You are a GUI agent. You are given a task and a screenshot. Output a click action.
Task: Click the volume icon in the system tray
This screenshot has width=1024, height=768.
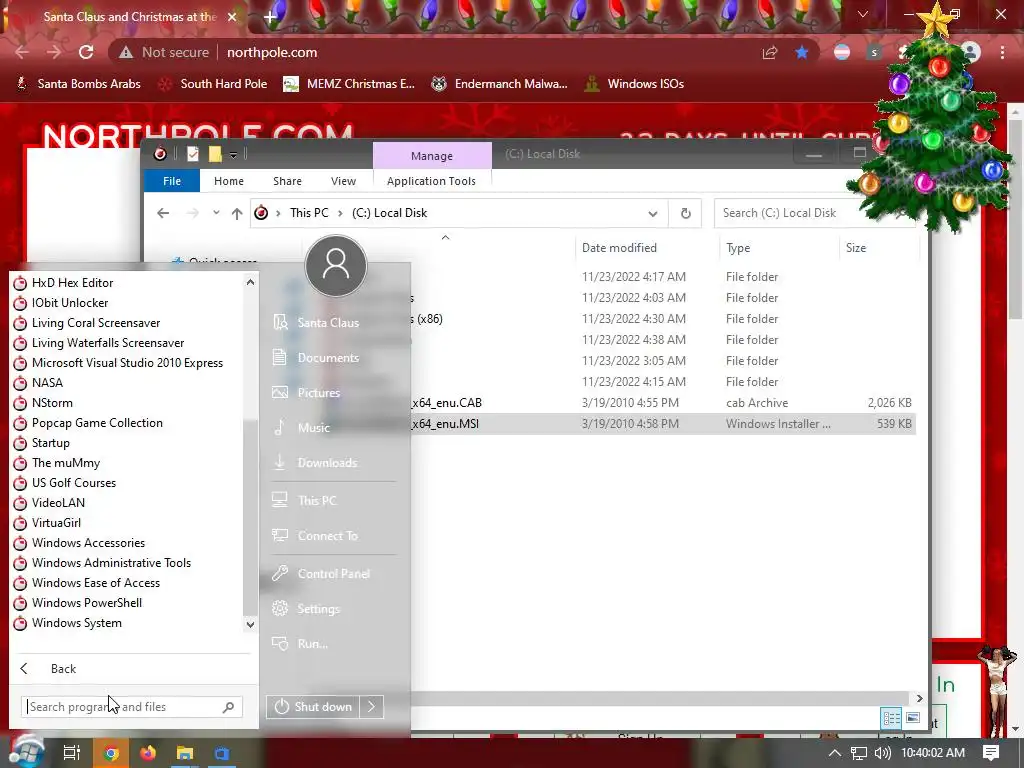pos(882,753)
